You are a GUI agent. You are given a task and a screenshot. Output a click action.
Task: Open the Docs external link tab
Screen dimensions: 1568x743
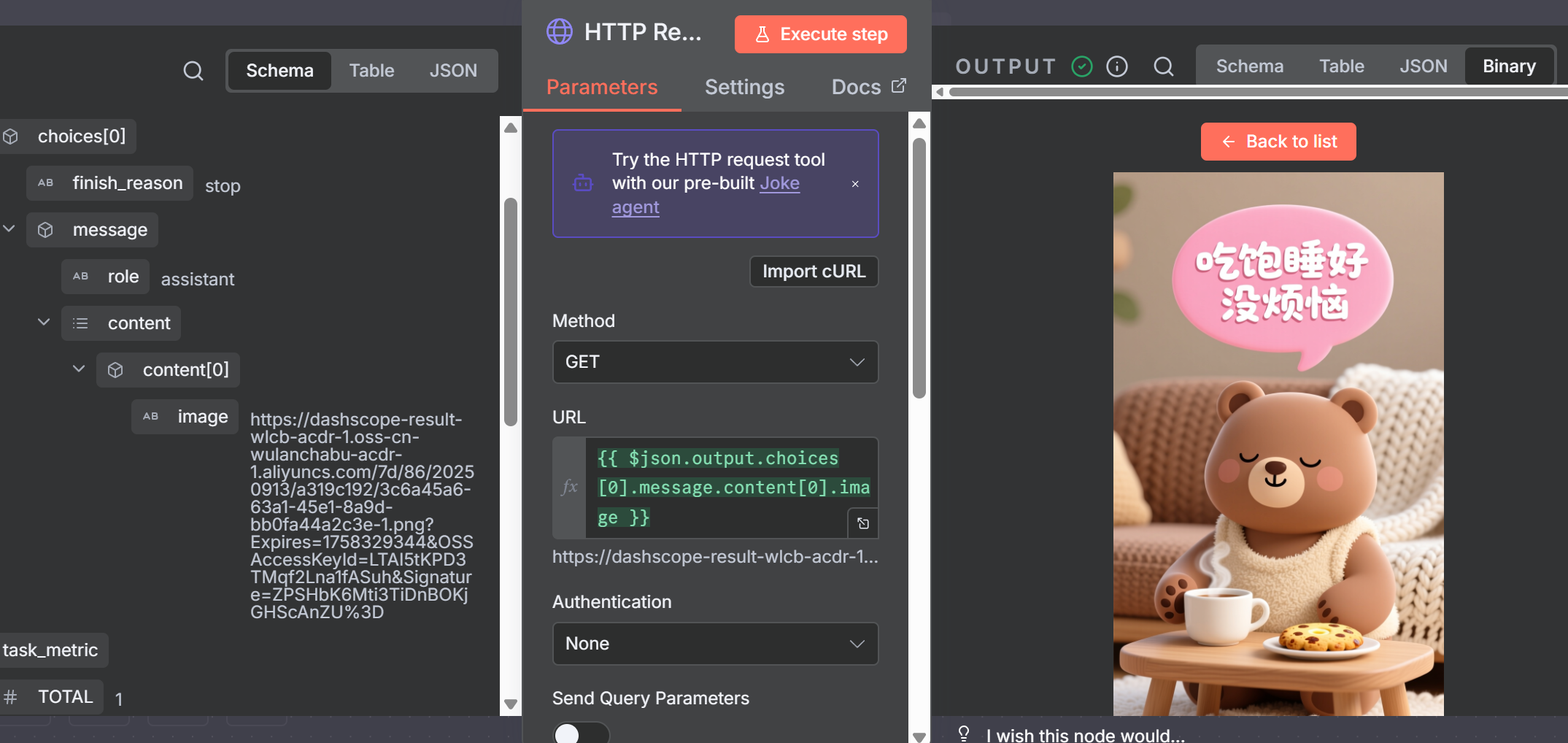[868, 87]
